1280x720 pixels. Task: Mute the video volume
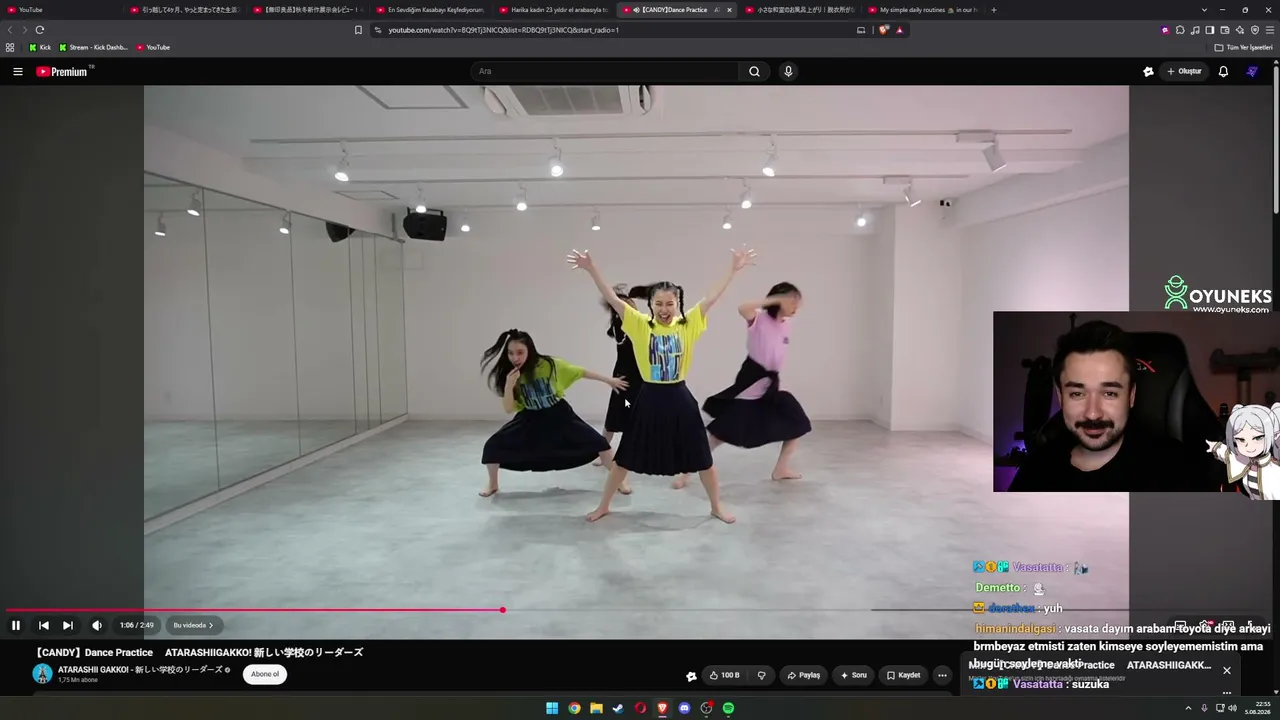[97, 625]
